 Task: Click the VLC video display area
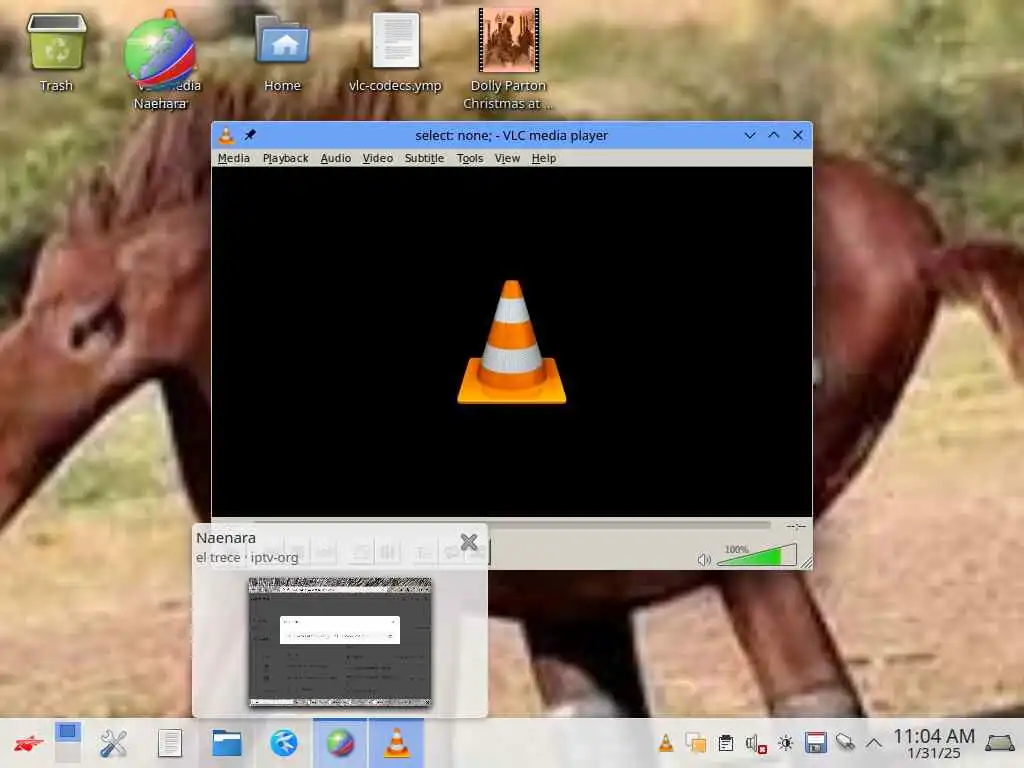click(512, 342)
